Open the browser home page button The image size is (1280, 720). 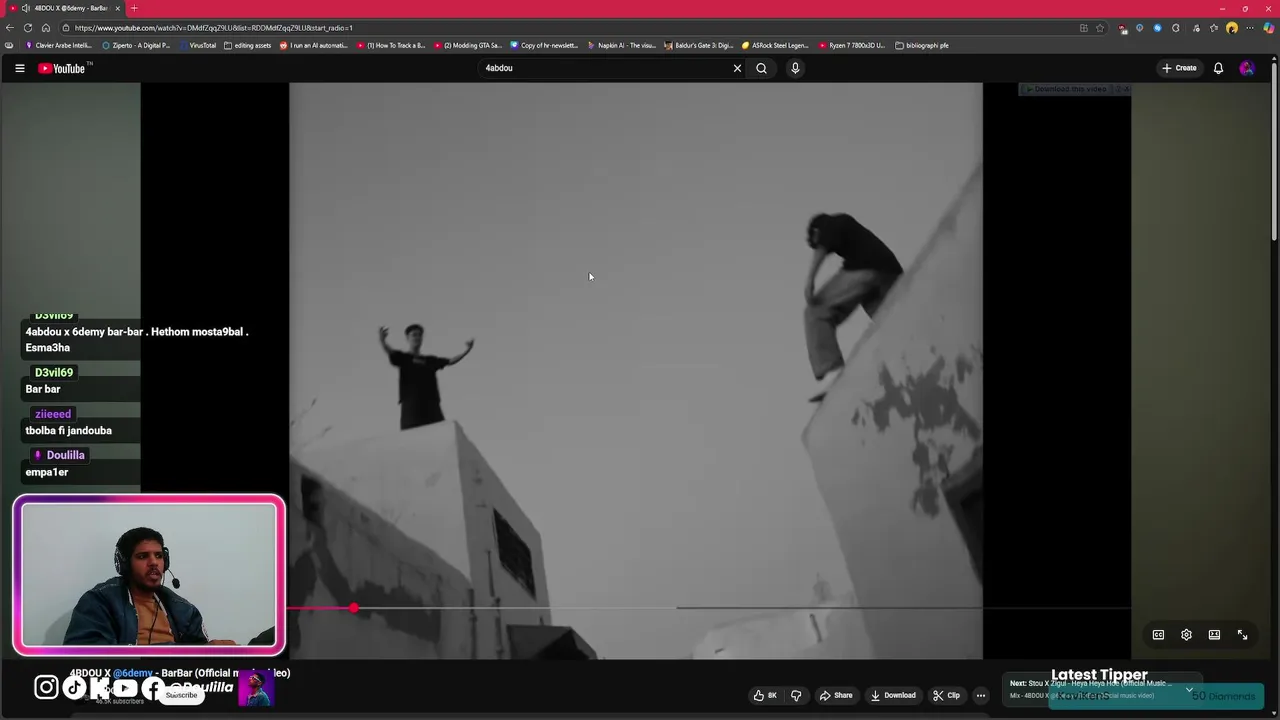(x=46, y=28)
